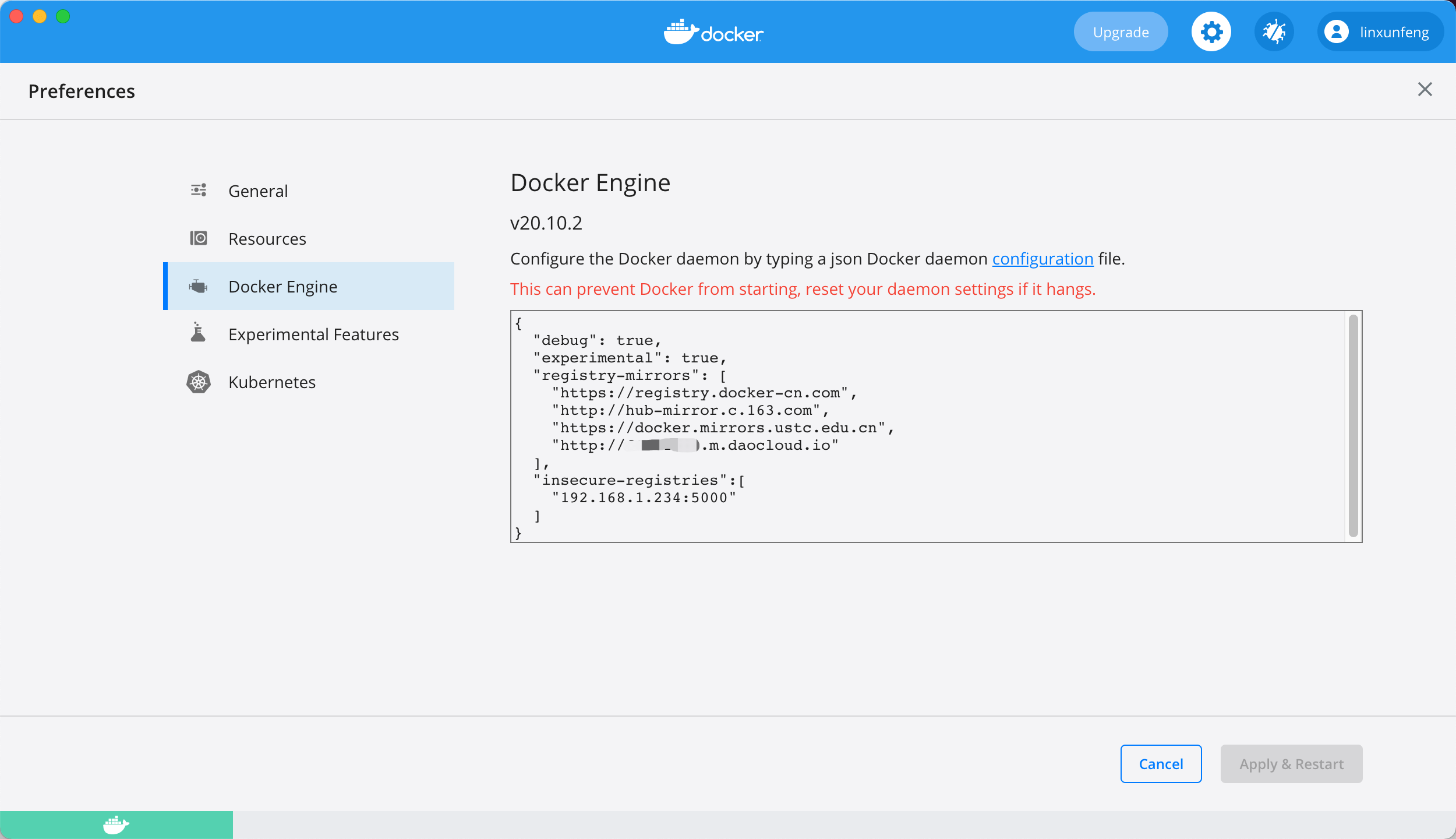Click the Docker Engine motor icon

click(199, 286)
